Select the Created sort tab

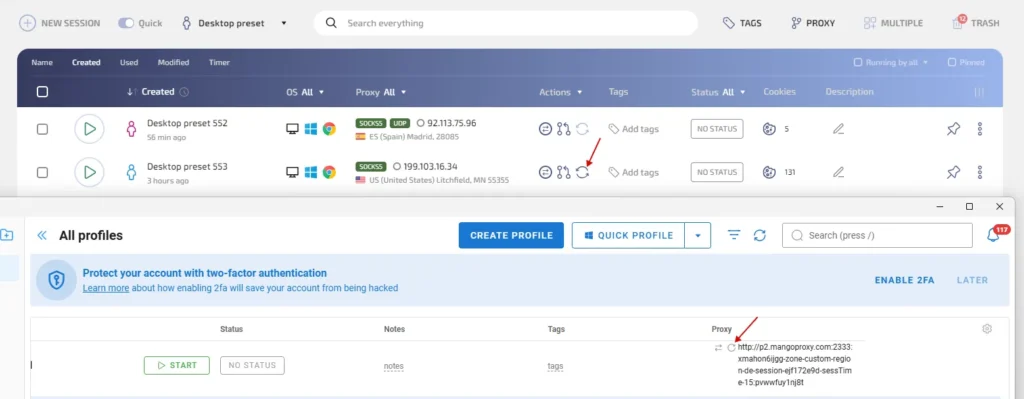[86, 63]
